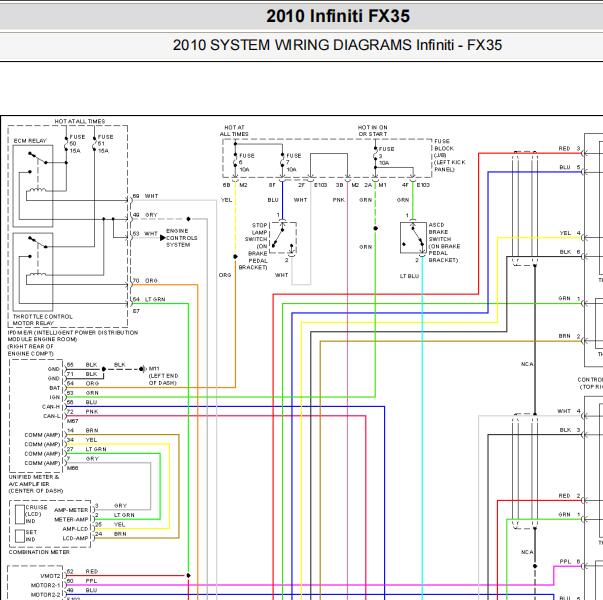Click the "COMBINATION METER" label
Screen dimensions: 603x600
pyautogui.click(x=39, y=552)
